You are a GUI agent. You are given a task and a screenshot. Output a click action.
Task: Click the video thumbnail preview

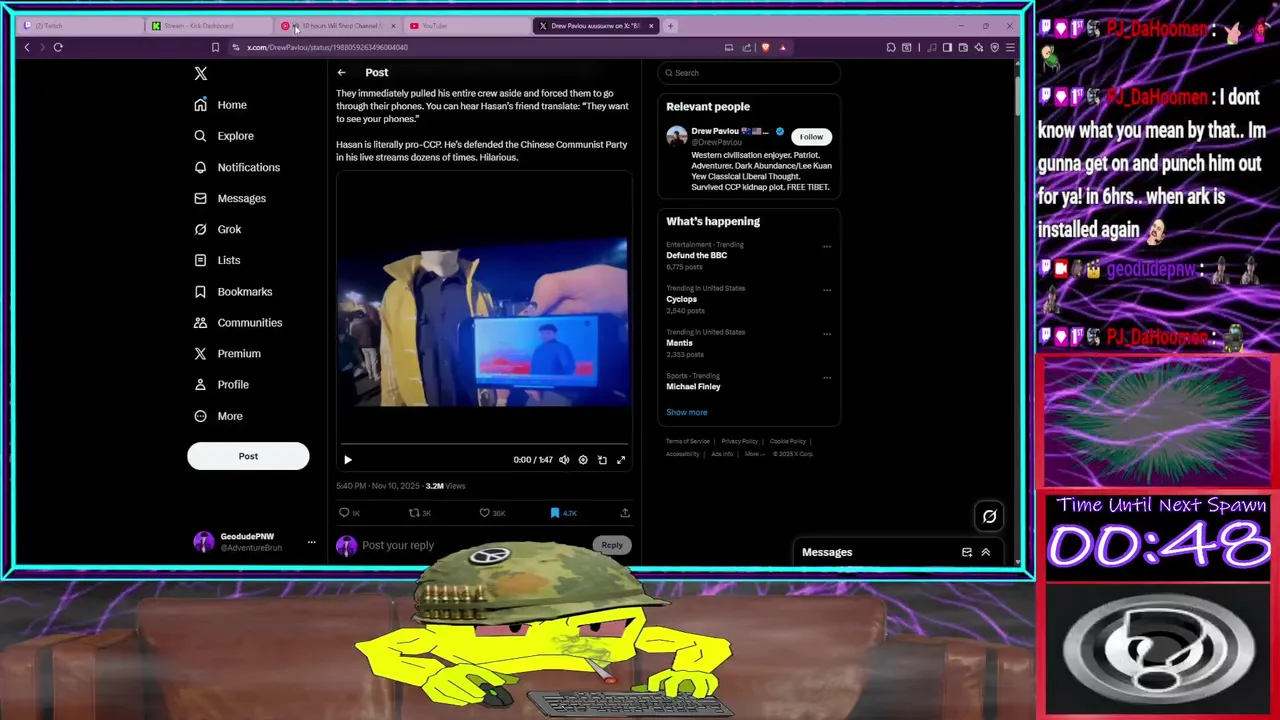tap(484, 321)
